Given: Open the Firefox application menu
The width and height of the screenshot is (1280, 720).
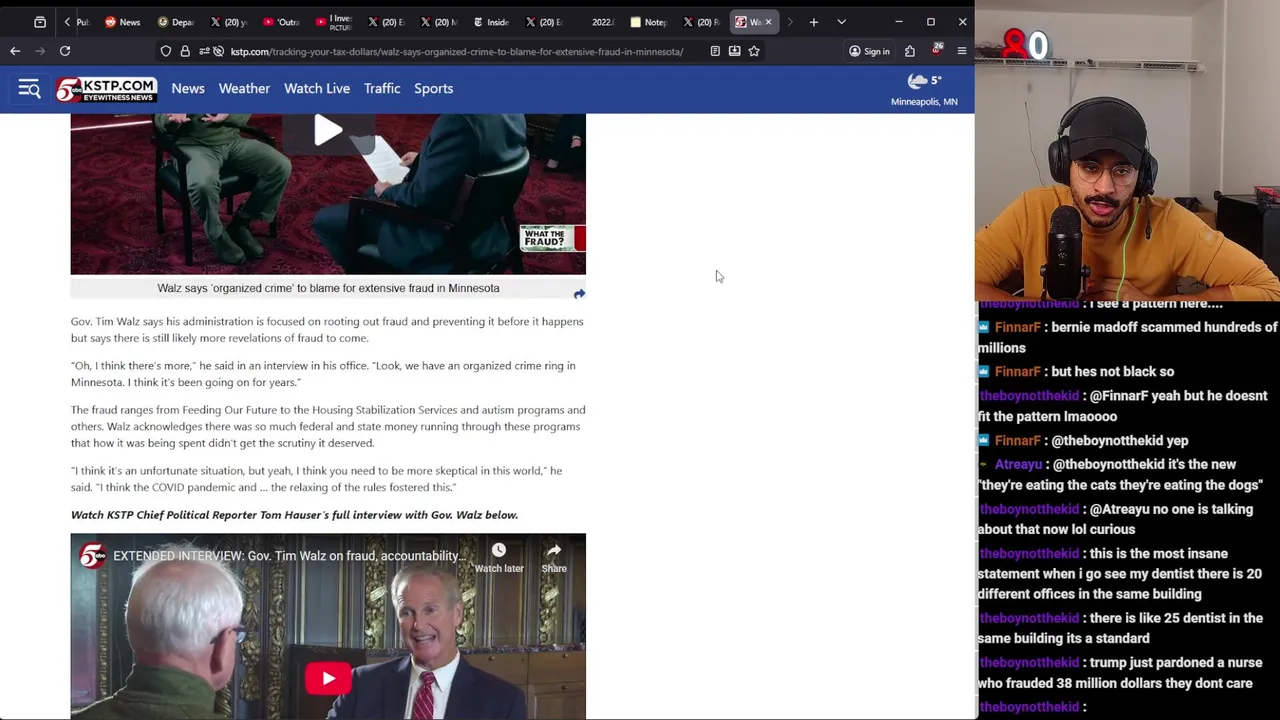Looking at the screenshot, I should click(x=962, y=51).
